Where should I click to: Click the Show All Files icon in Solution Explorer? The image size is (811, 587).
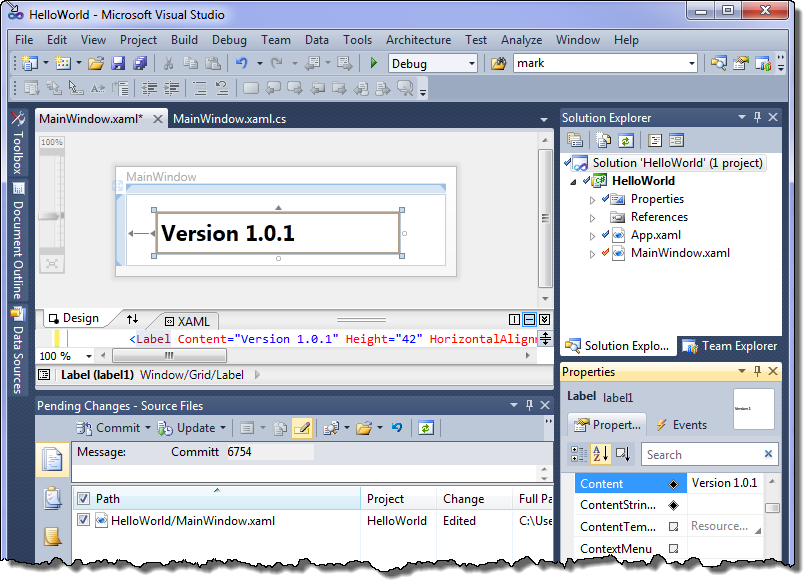(x=603, y=140)
